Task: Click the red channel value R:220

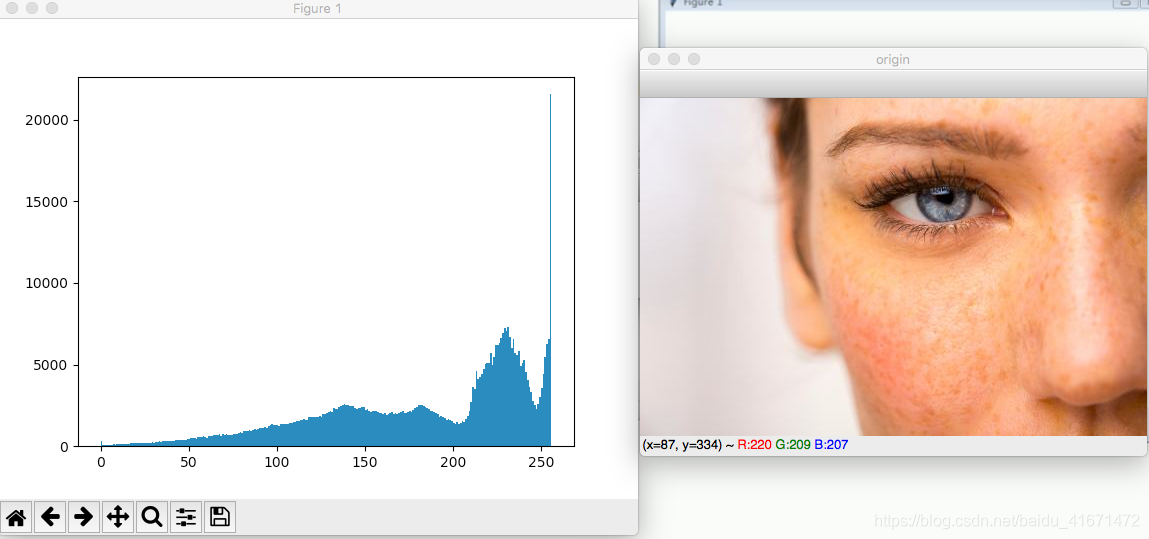Action: [x=754, y=445]
